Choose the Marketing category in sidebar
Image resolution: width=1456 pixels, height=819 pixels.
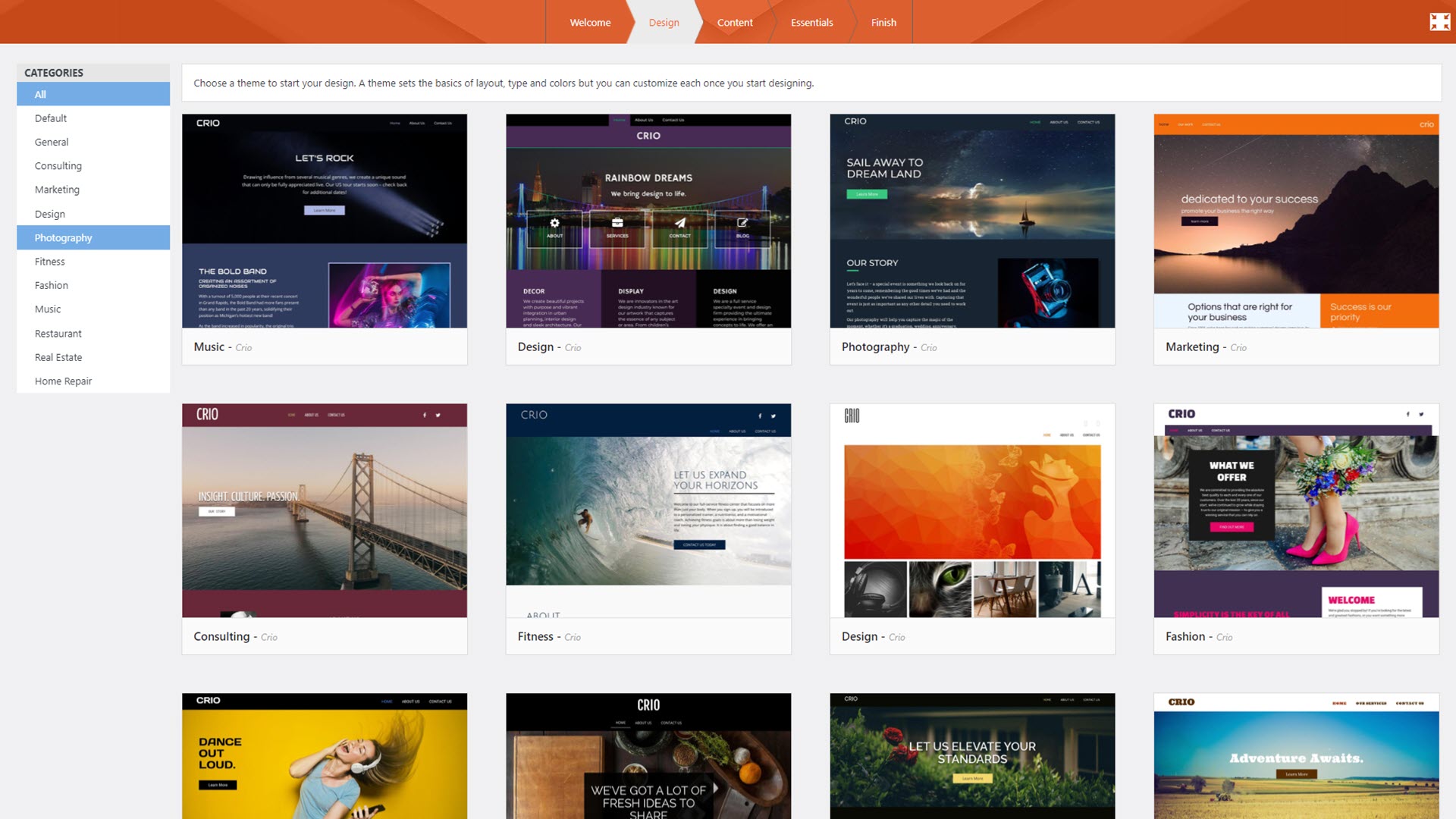pos(93,190)
